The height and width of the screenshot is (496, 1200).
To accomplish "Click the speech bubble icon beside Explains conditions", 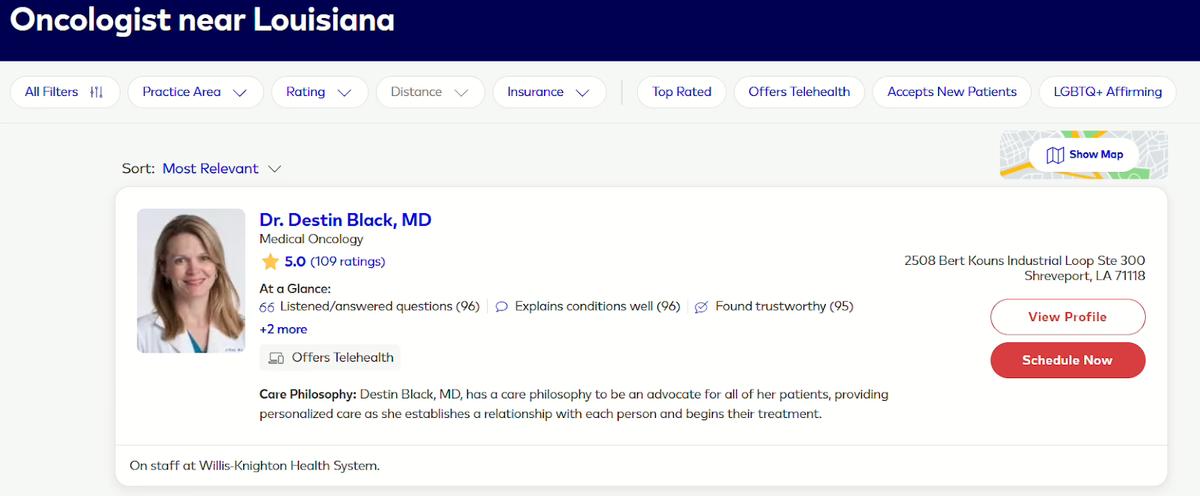I will pos(502,307).
